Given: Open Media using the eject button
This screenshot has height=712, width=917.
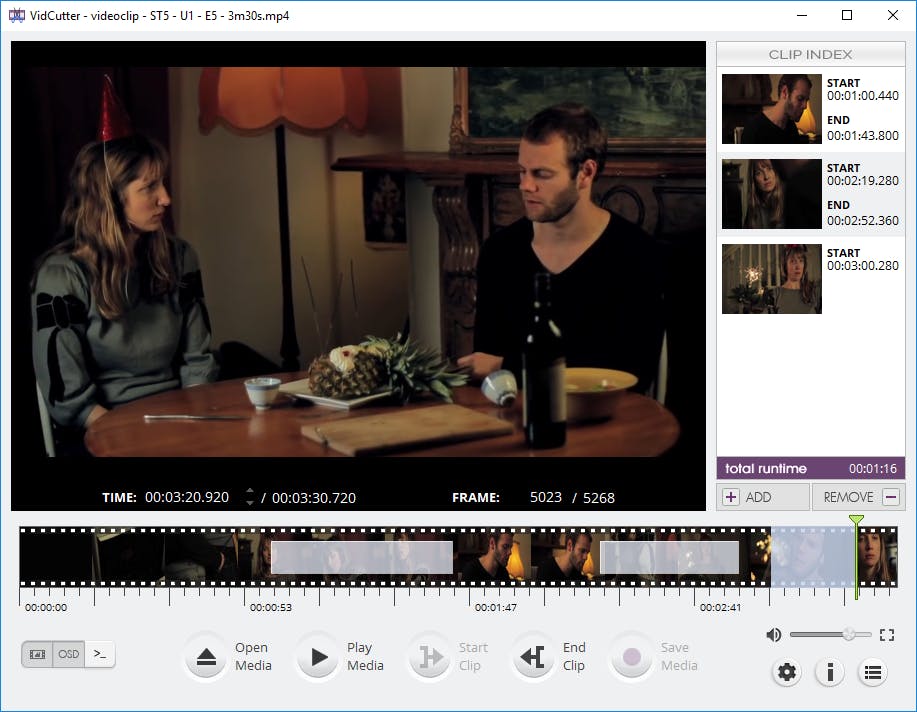Looking at the screenshot, I should point(206,656).
